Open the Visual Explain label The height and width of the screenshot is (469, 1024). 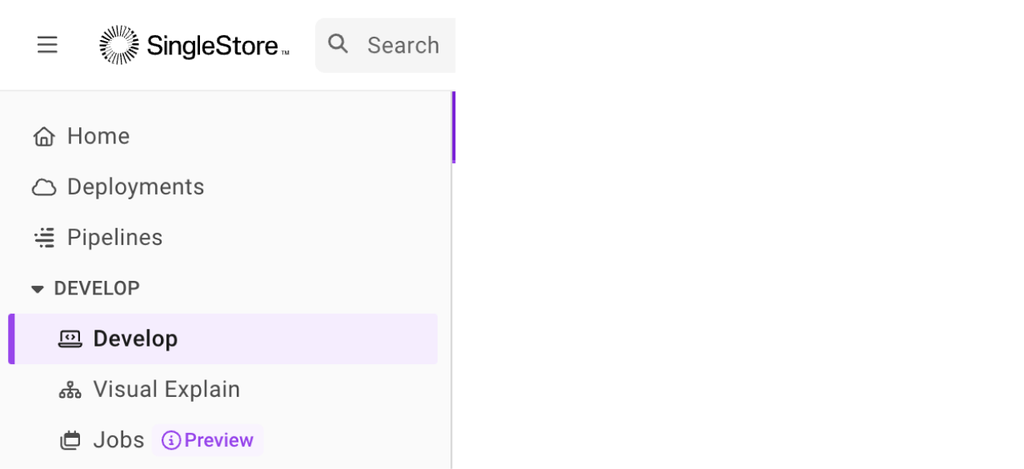click(167, 389)
